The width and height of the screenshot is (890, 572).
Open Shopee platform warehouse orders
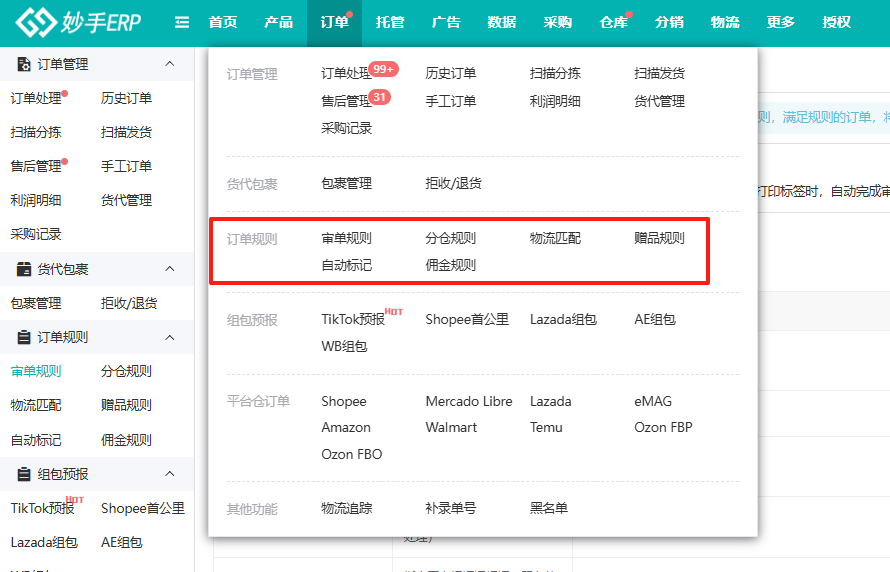click(344, 401)
